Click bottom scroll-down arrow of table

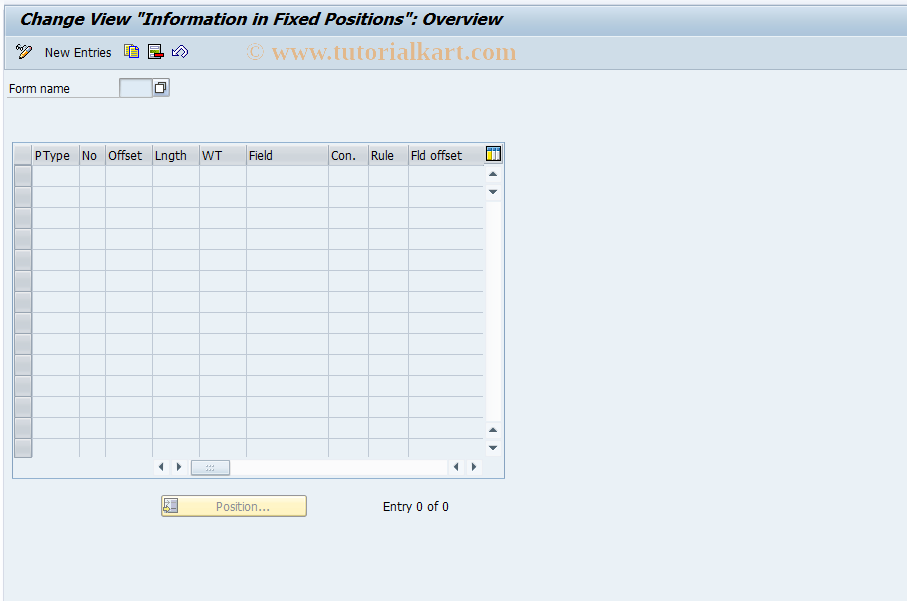pyautogui.click(x=493, y=447)
